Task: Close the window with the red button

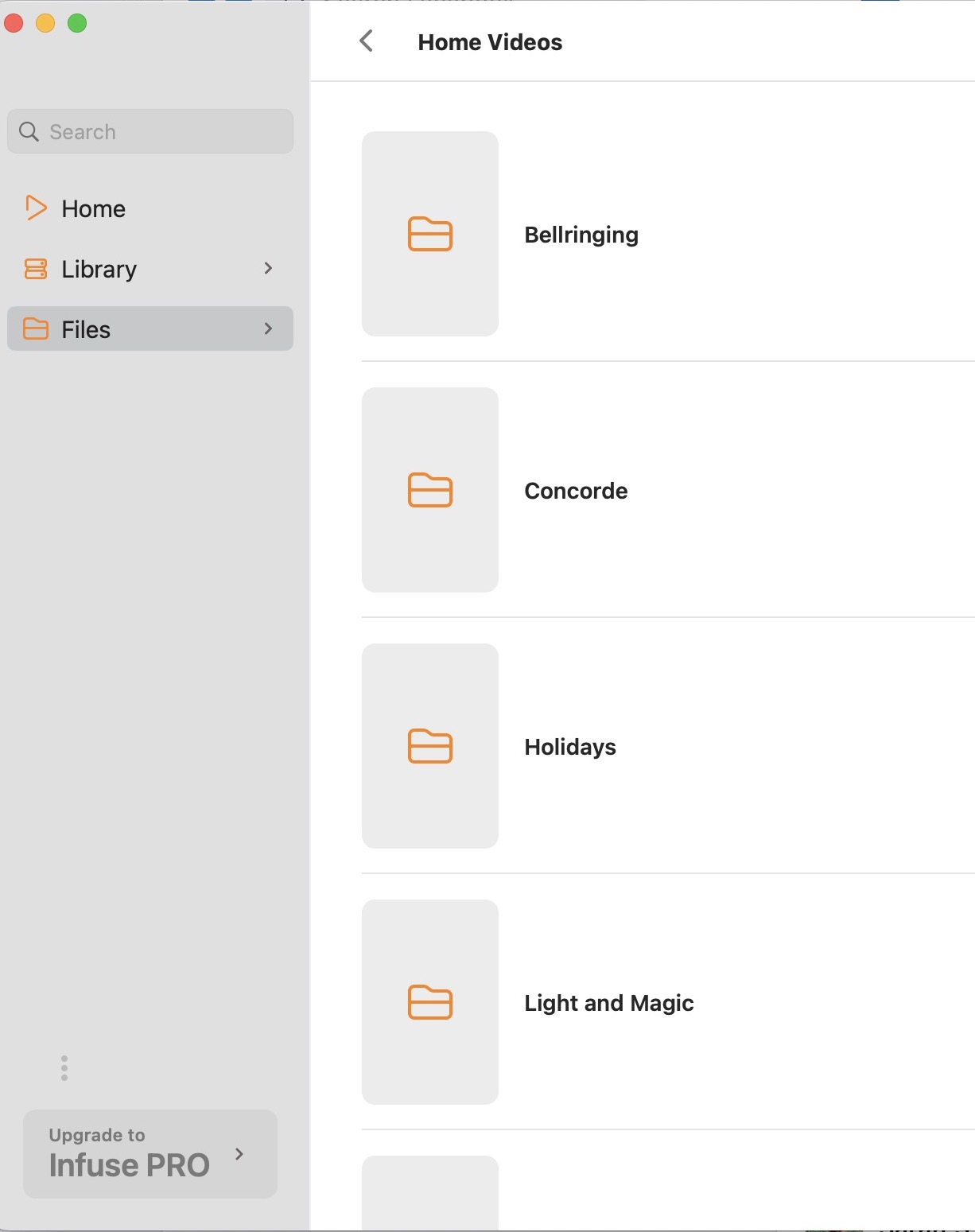Action: coord(14,23)
